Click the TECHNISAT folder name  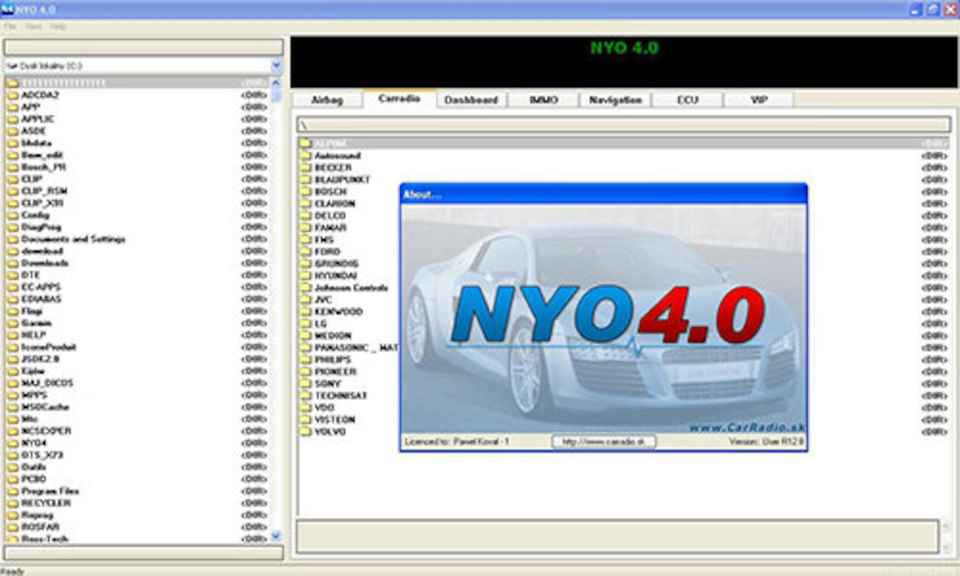(341, 395)
